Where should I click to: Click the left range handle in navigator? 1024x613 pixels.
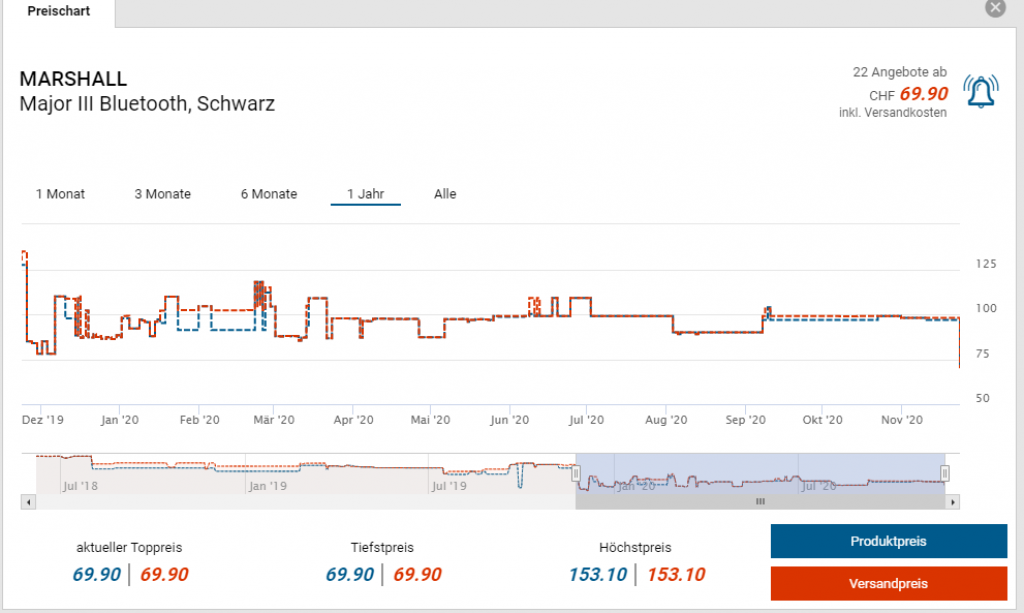point(576,473)
